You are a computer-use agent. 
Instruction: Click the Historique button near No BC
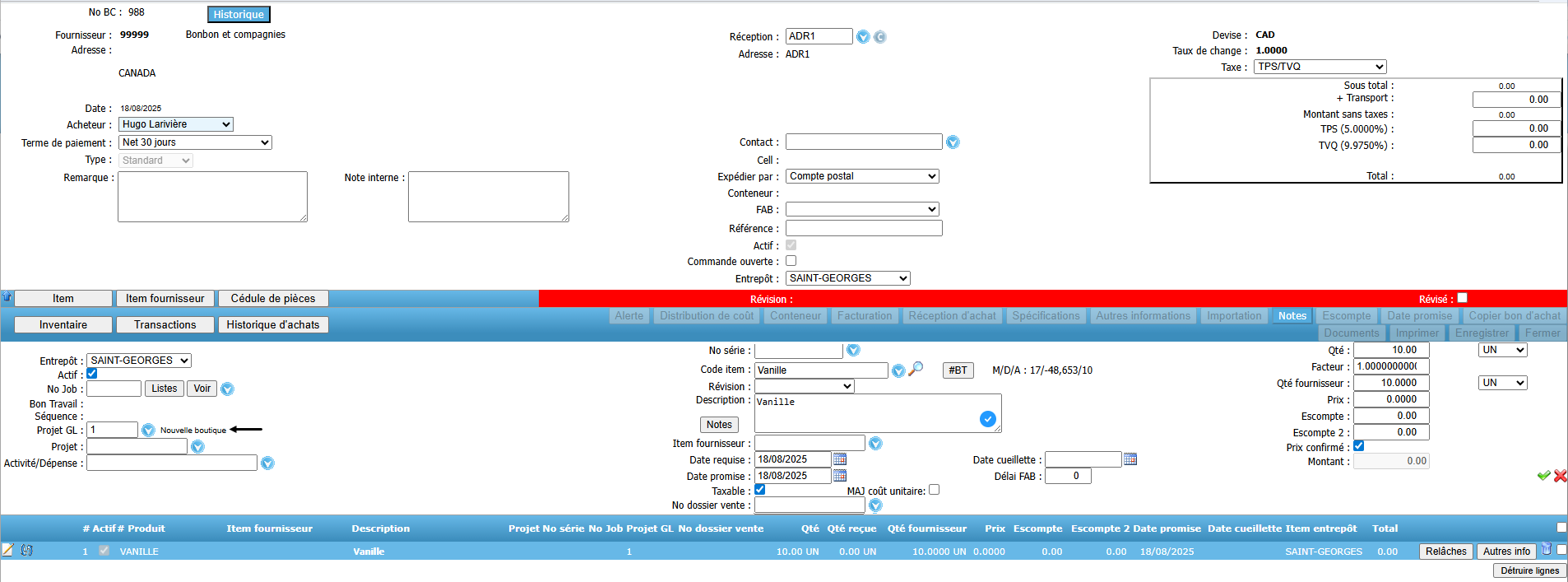coord(239,14)
